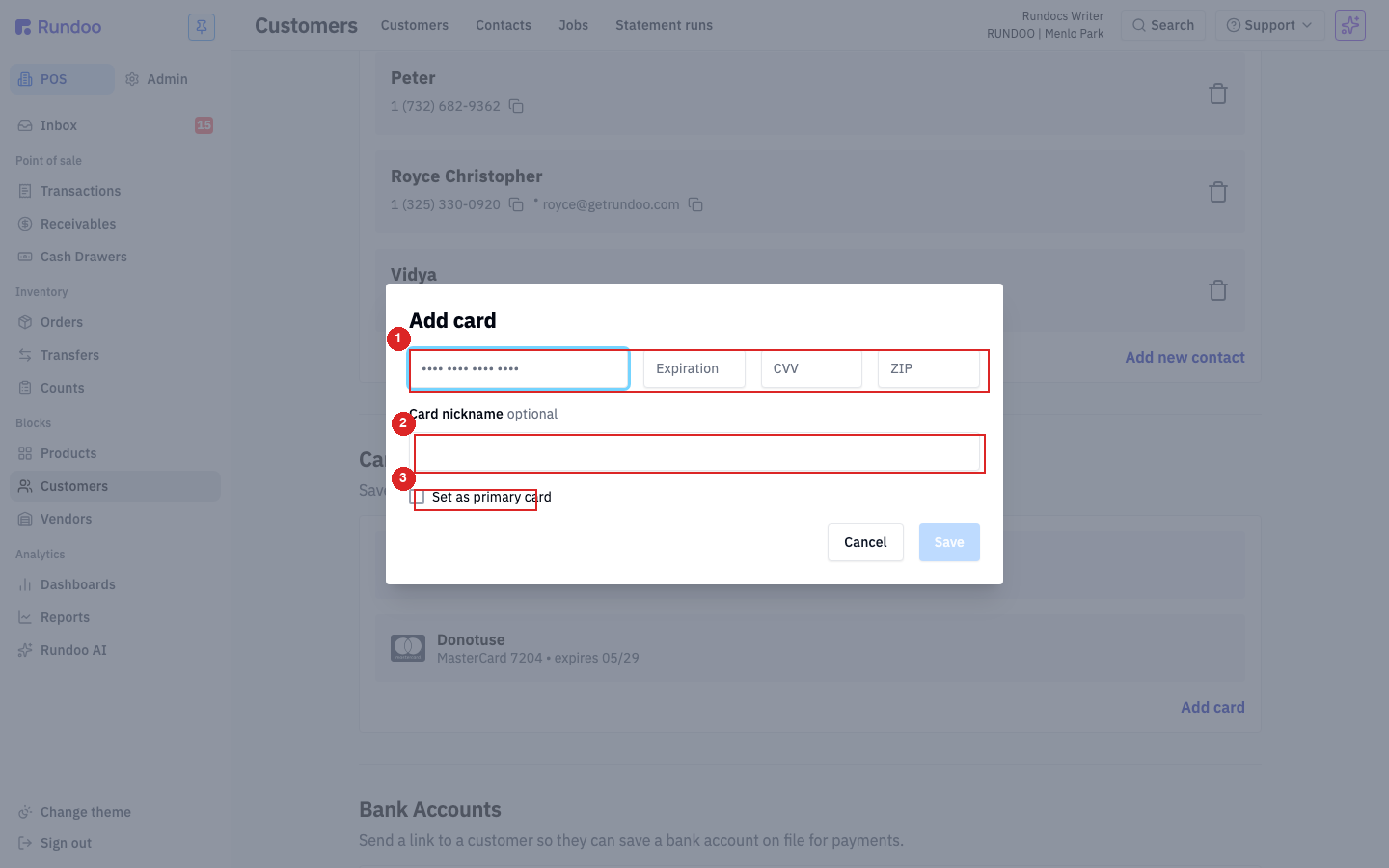Screen dimensions: 1389x868
Task: Copy Royce Christopher's phone number
Action: point(516,204)
